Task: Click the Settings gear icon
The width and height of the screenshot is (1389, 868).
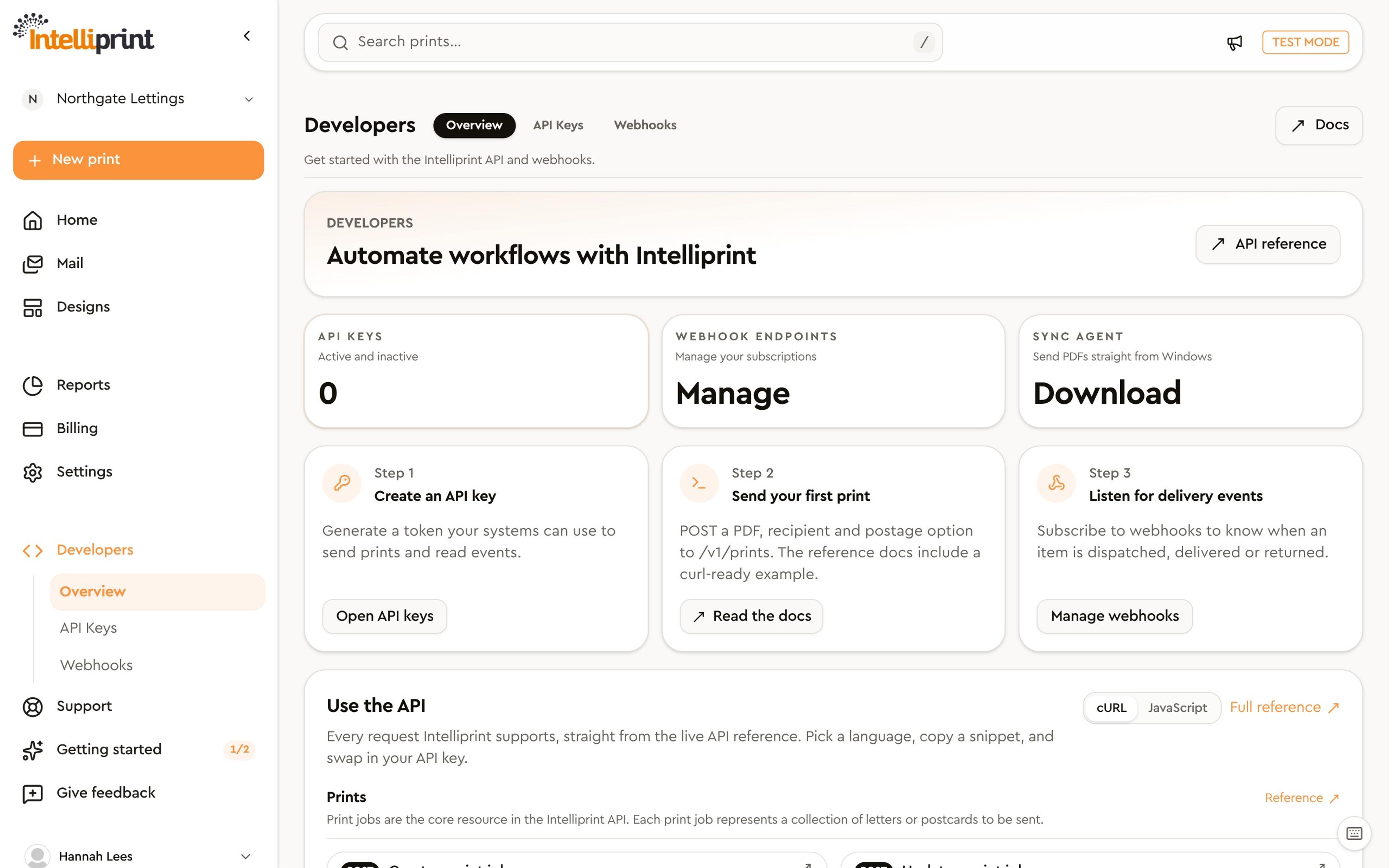Action: [33, 472]
